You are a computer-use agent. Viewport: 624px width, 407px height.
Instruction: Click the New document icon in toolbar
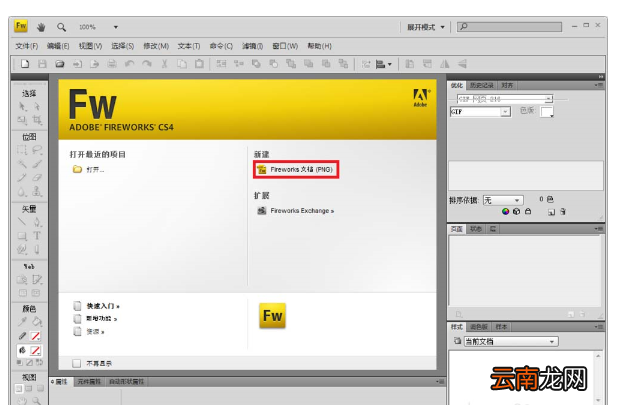[x=25, y=64]
